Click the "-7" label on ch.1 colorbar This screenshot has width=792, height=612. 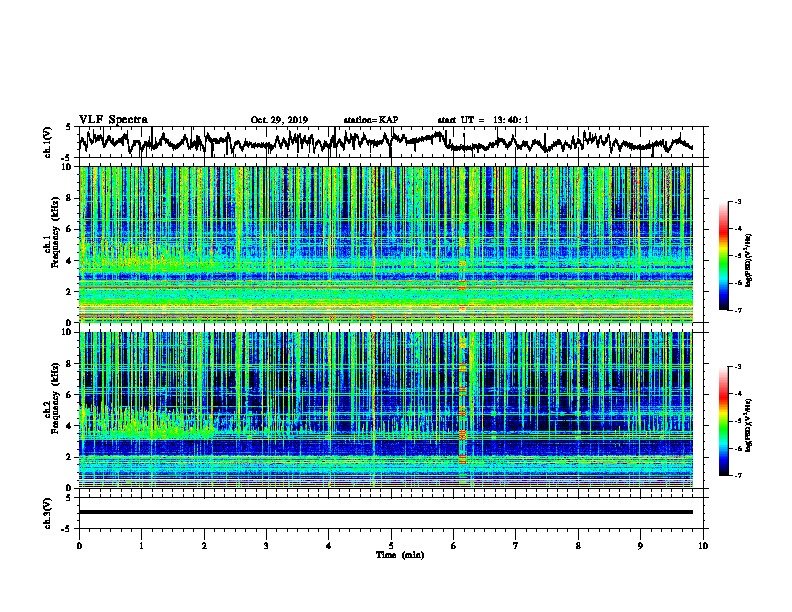click(x=738, y=310)
